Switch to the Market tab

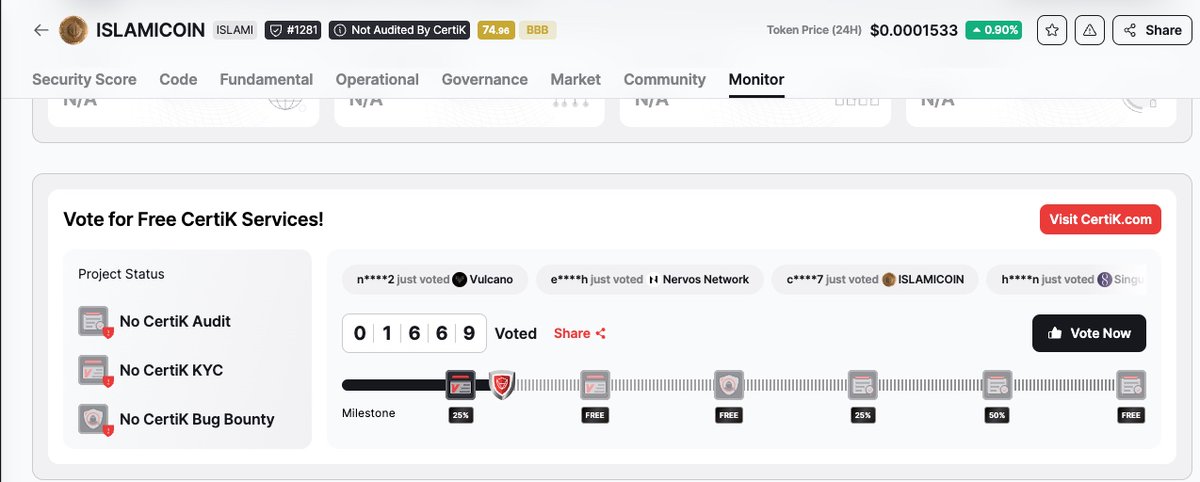[x=576, y=79]
